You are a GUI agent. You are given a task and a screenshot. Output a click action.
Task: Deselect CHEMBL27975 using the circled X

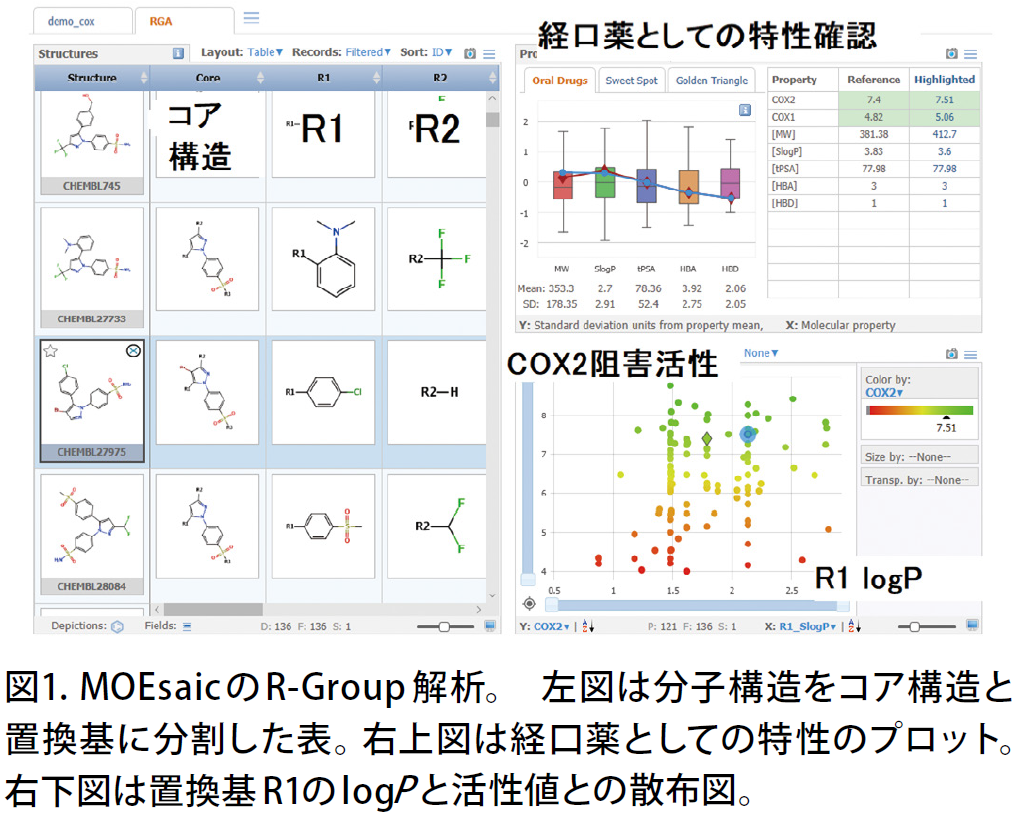133,351
